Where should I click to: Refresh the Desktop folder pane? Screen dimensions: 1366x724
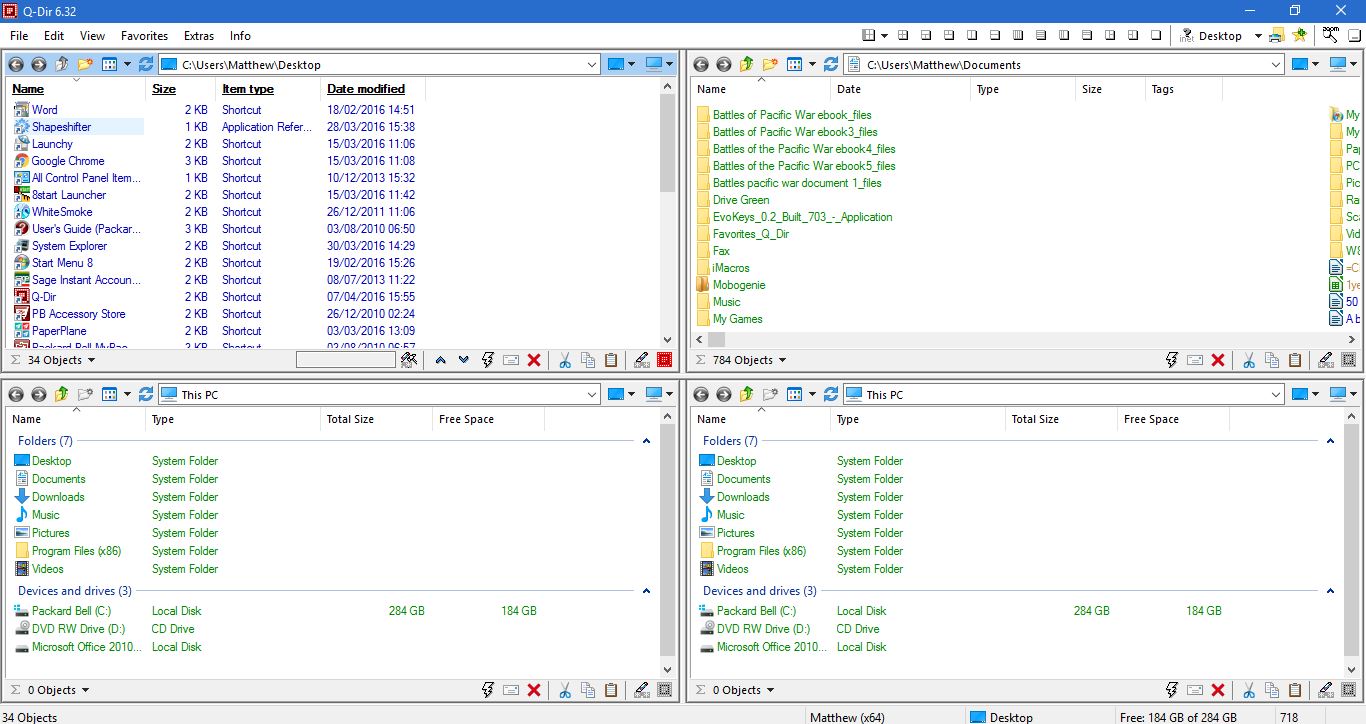[146, 63]
